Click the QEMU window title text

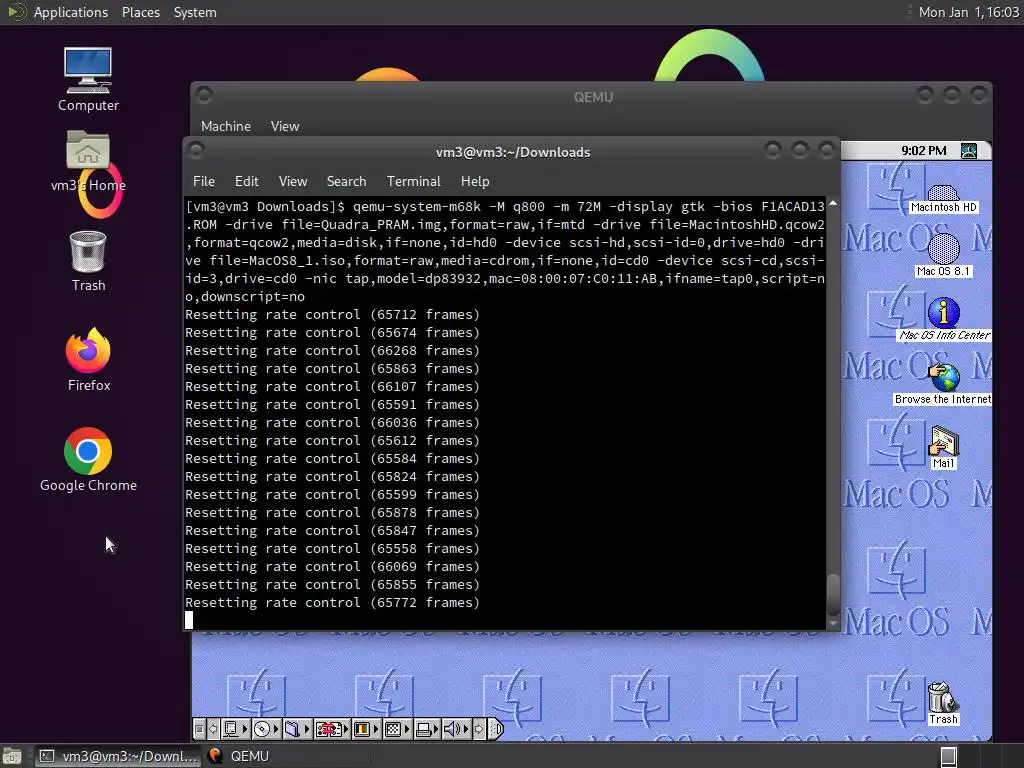pyautogui.click(x=593, y=97)
